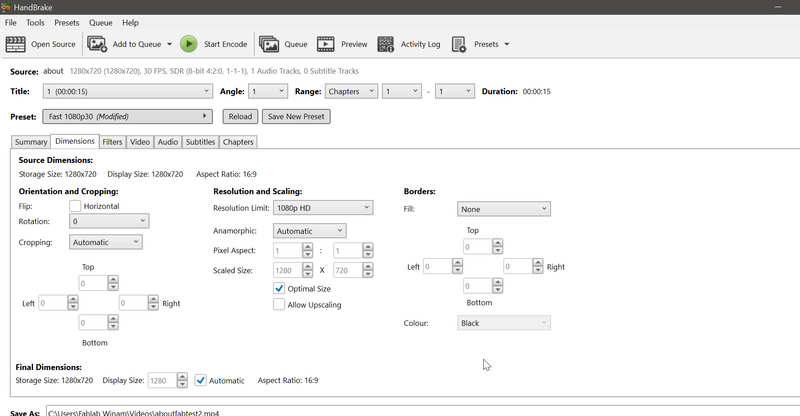The height and width of the screenshot is (416, 800).
Task: Click the Borders Right stepper
Action: 538,266
